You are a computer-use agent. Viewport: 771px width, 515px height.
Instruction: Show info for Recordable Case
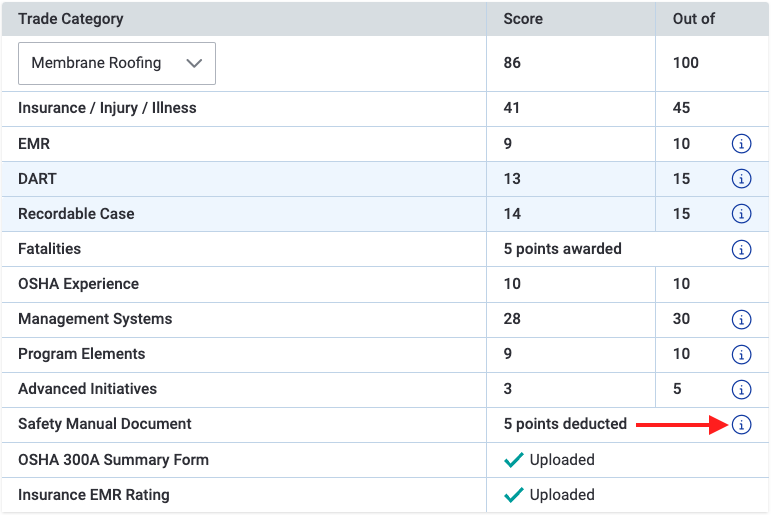pyautogui.click(x=741, y=213)
